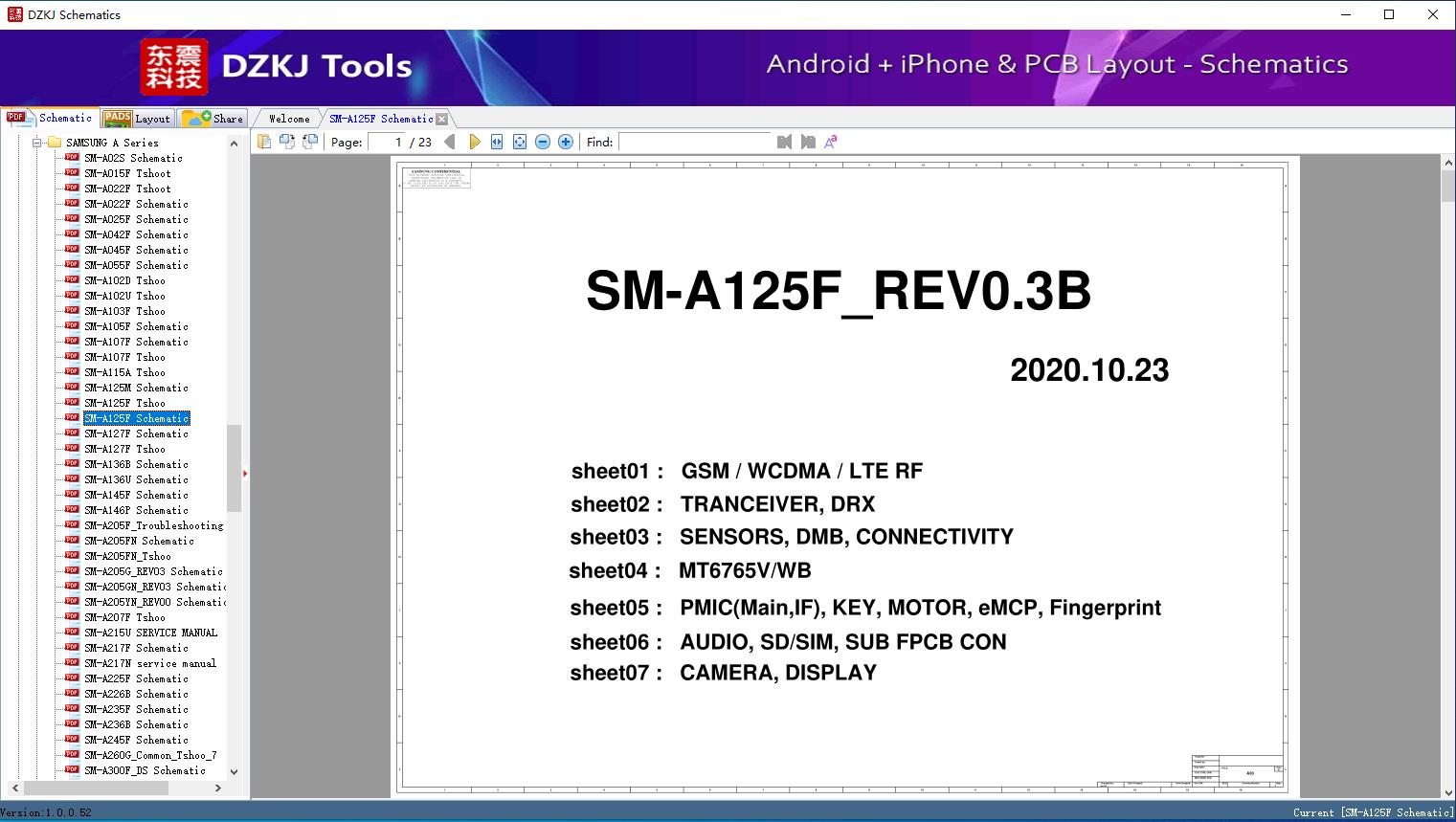
Task: Open SM-A115A Tshoo file
Action: 124,372
